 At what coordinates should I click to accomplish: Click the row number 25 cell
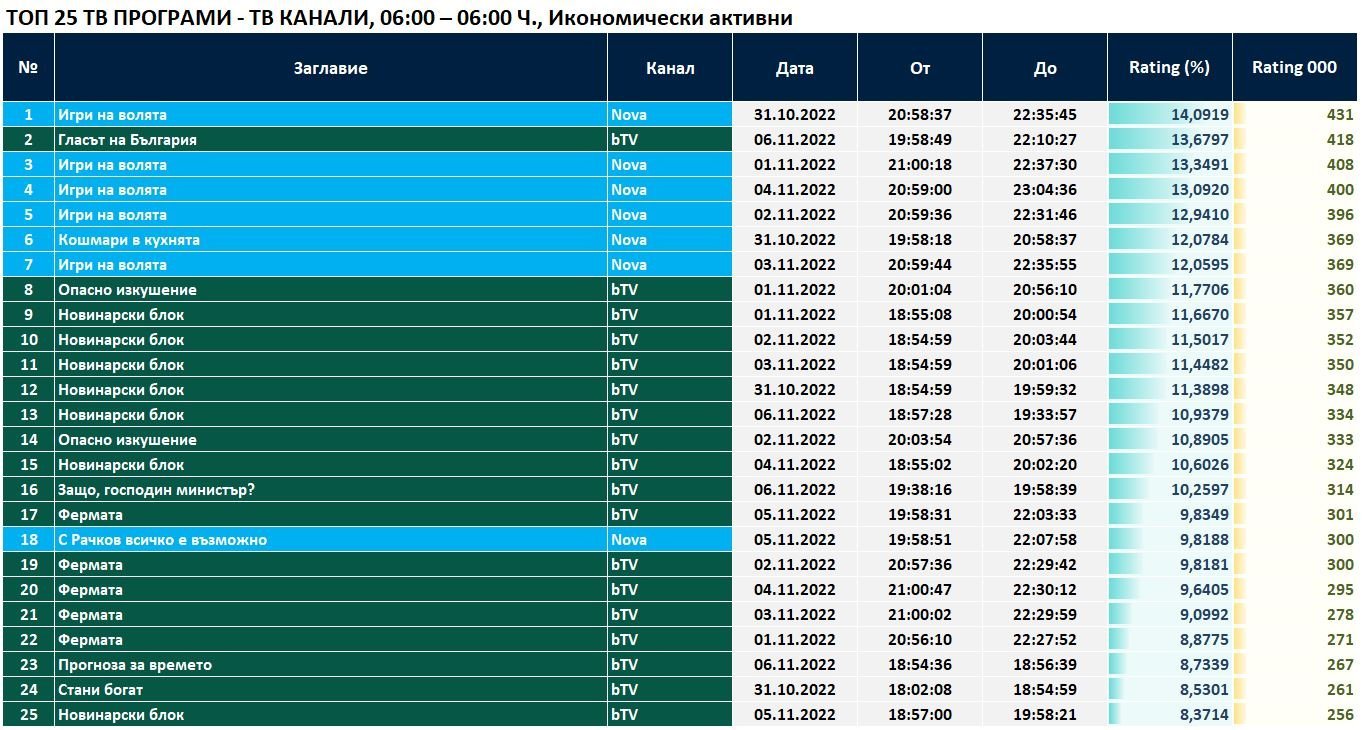28,715
